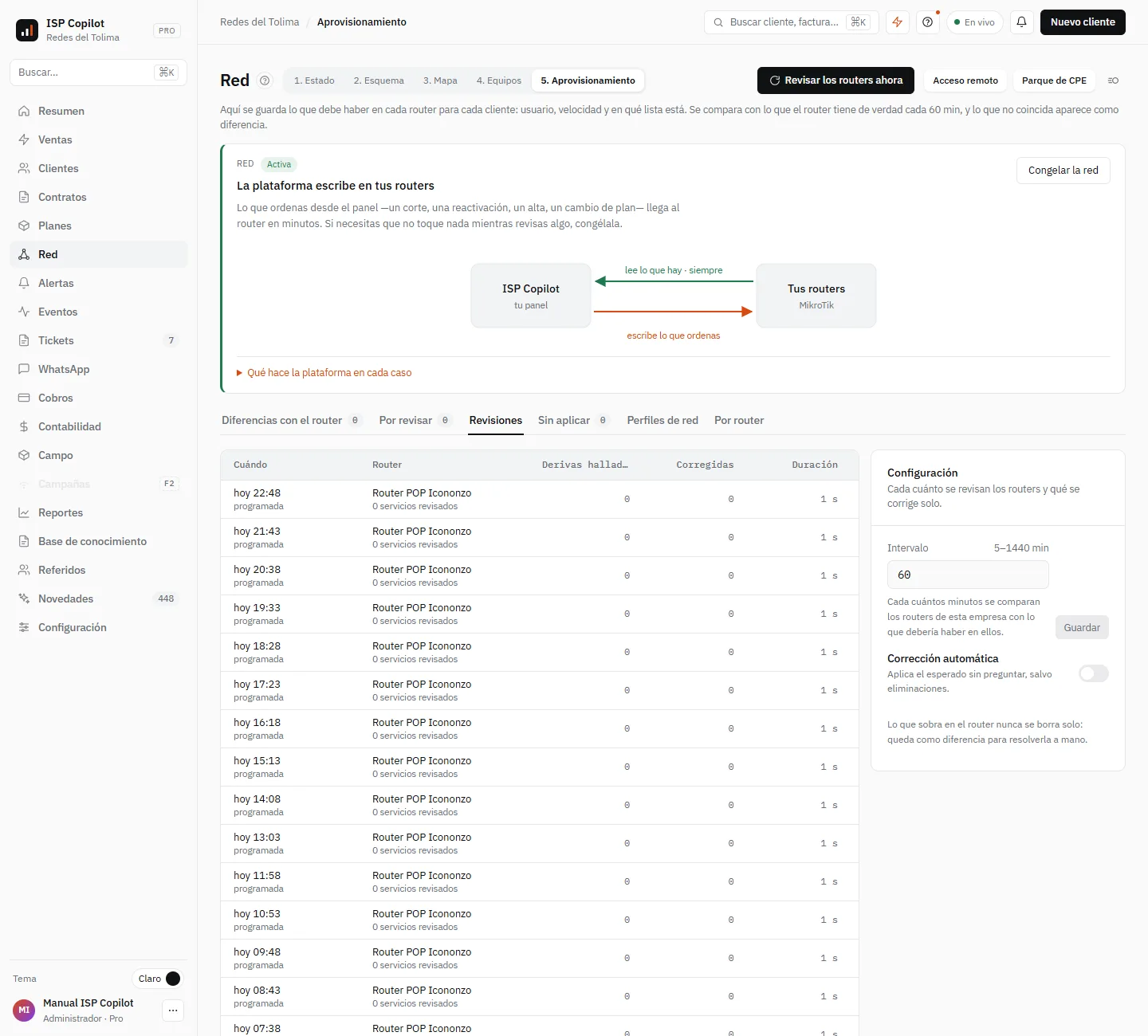Click the Guardar button
Image resolution: width=1148 pixels, height=1036 pixels.
[1082, 628]
